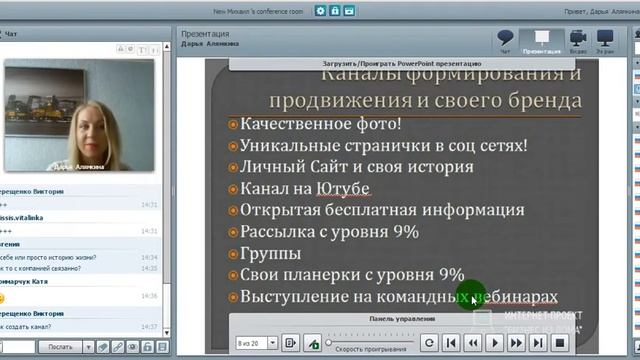
Task: Click the chat eraser/clear icon
Action: pyautogui.click(x=103, y=347)
